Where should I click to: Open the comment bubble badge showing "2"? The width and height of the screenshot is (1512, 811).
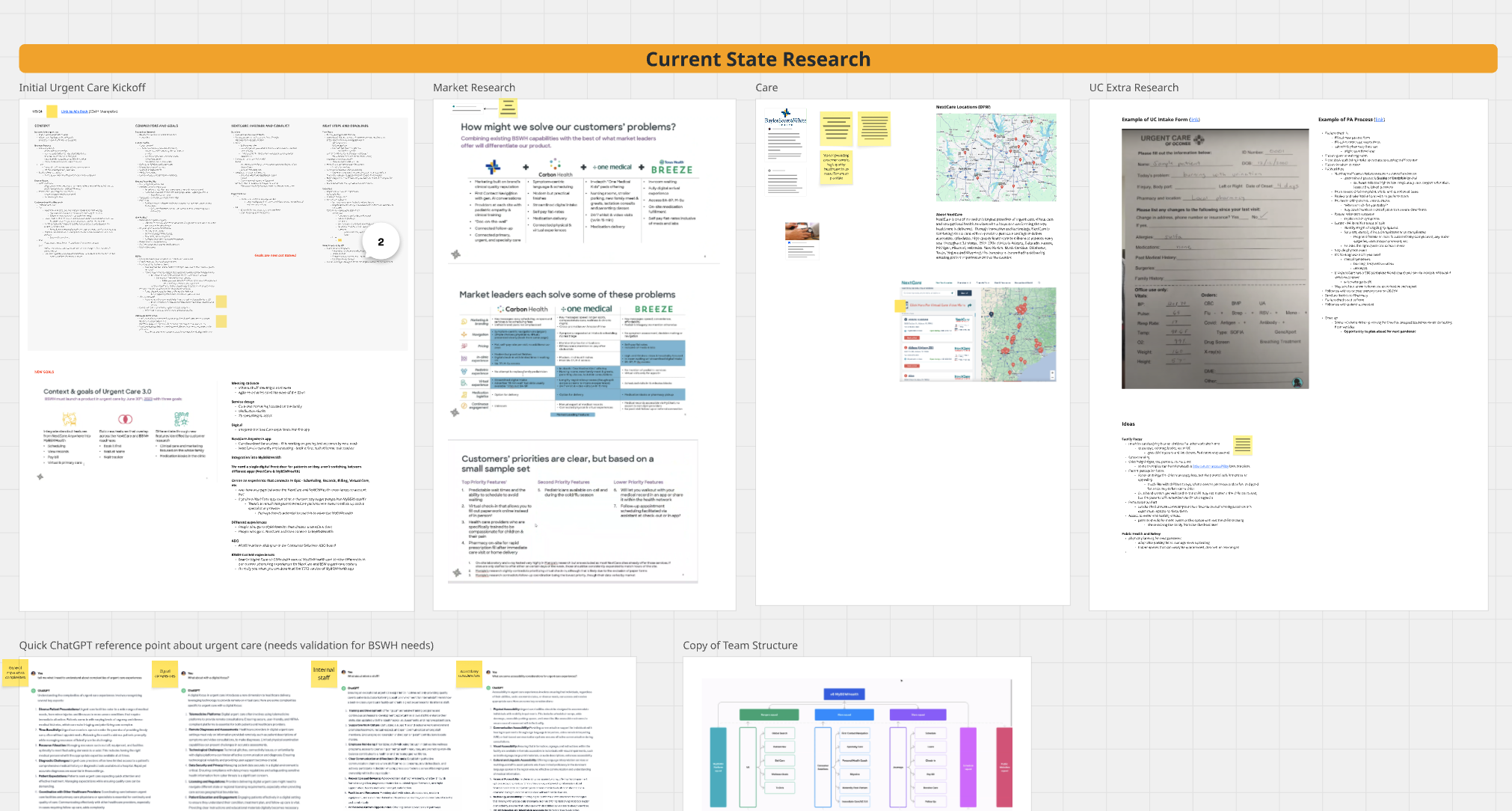coord(381,241)
